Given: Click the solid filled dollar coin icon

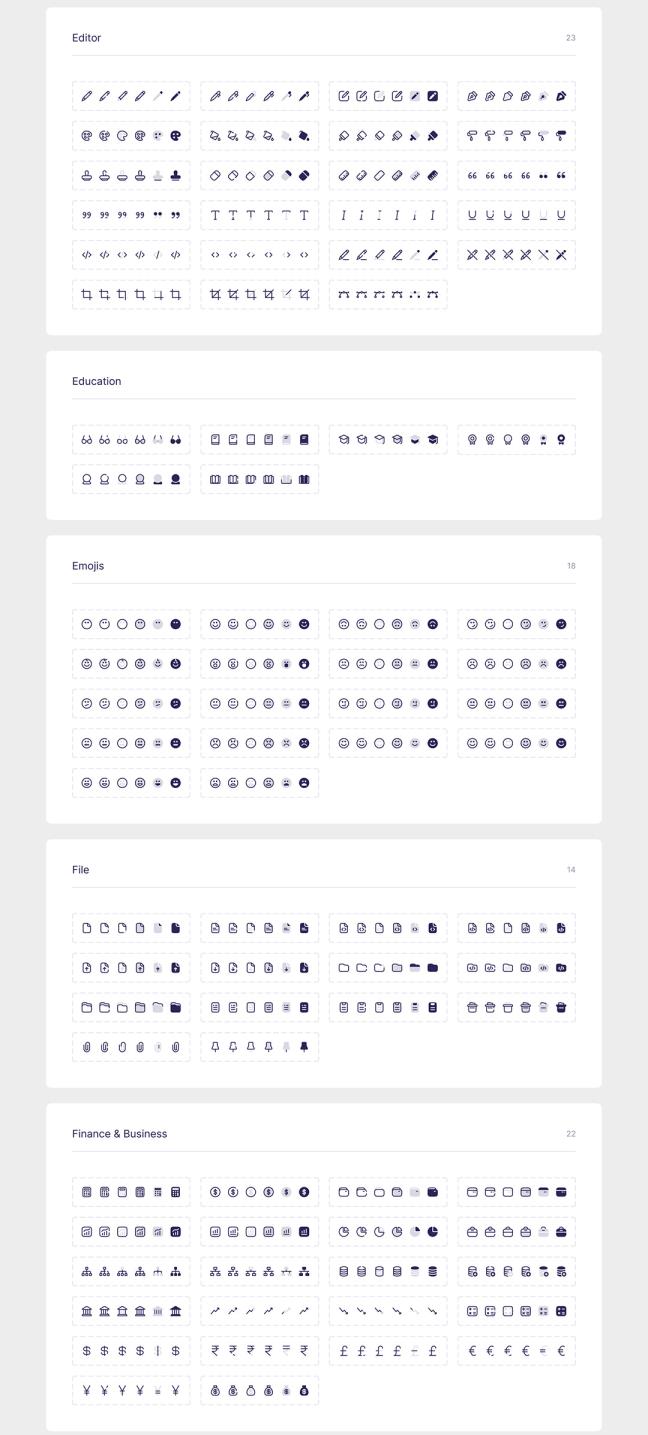Looking at the screenshot, I should click(x=304, y=1192).
